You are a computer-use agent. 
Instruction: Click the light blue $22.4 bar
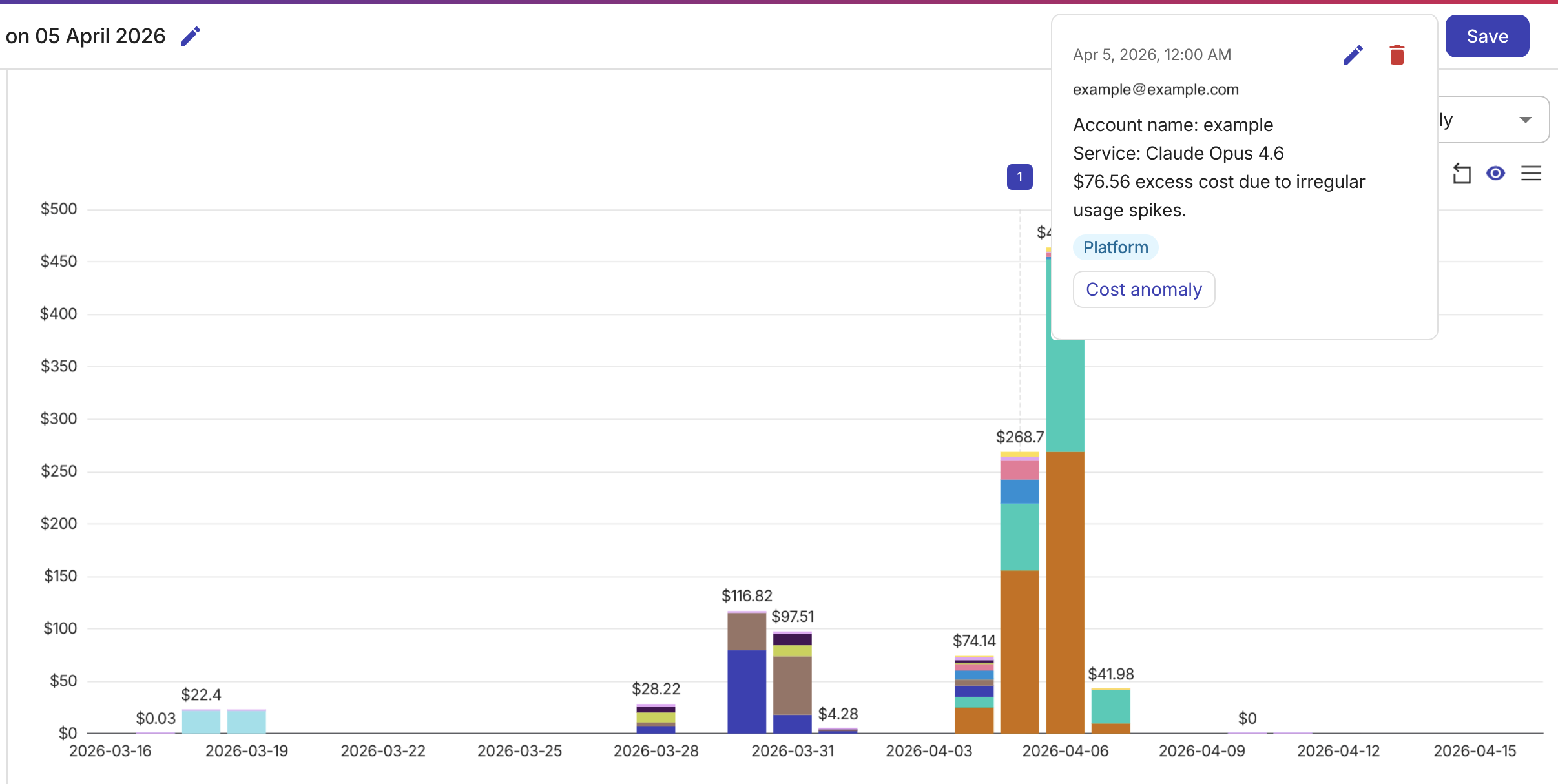201,721
